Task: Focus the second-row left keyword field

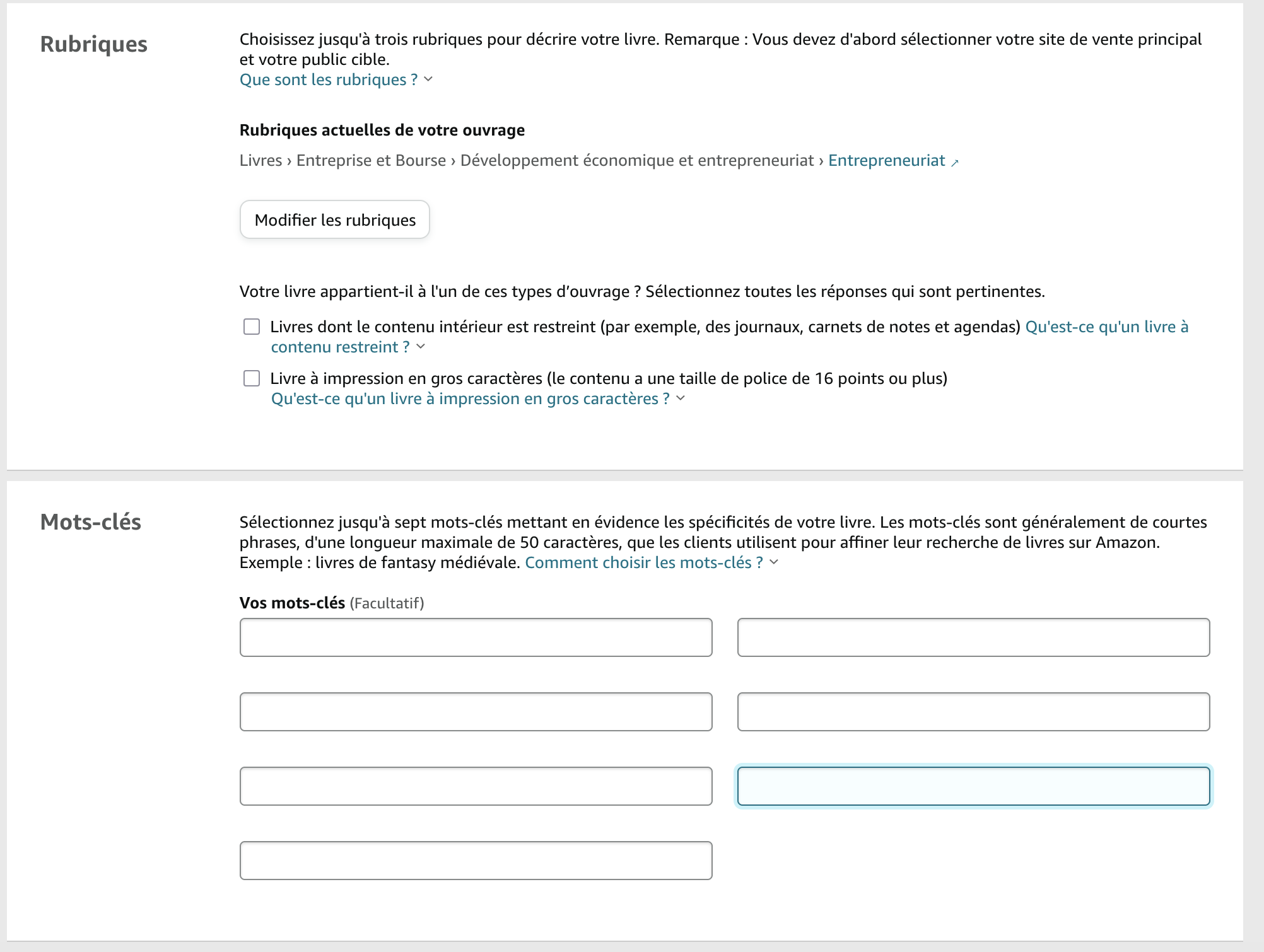Action: [x=476, y=712]
